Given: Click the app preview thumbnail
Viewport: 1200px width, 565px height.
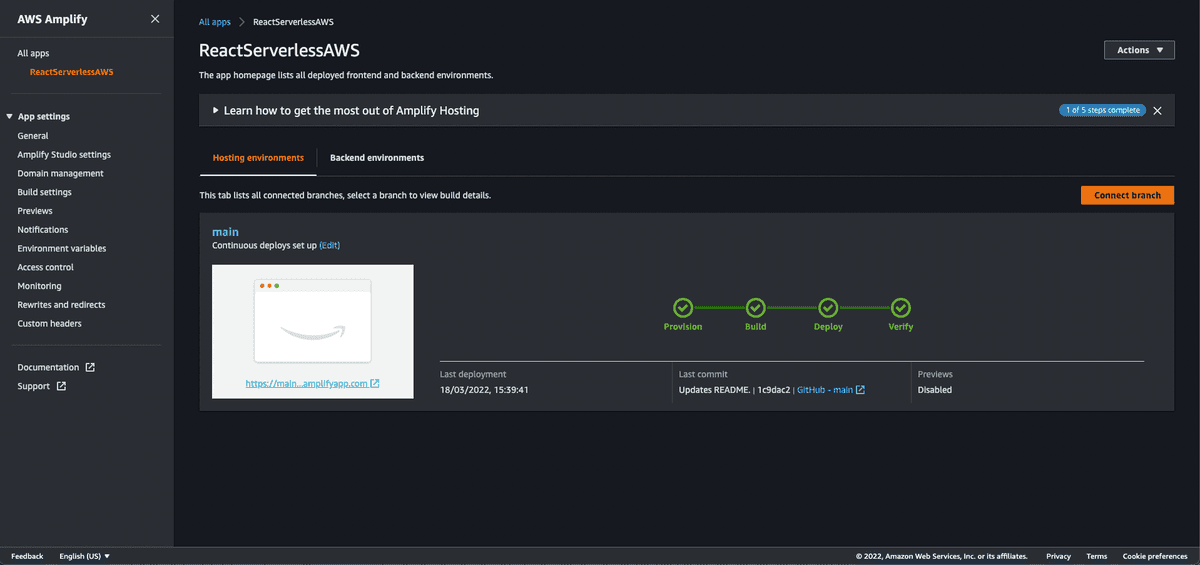Looking at the screenshot, I should coord(313,319).
